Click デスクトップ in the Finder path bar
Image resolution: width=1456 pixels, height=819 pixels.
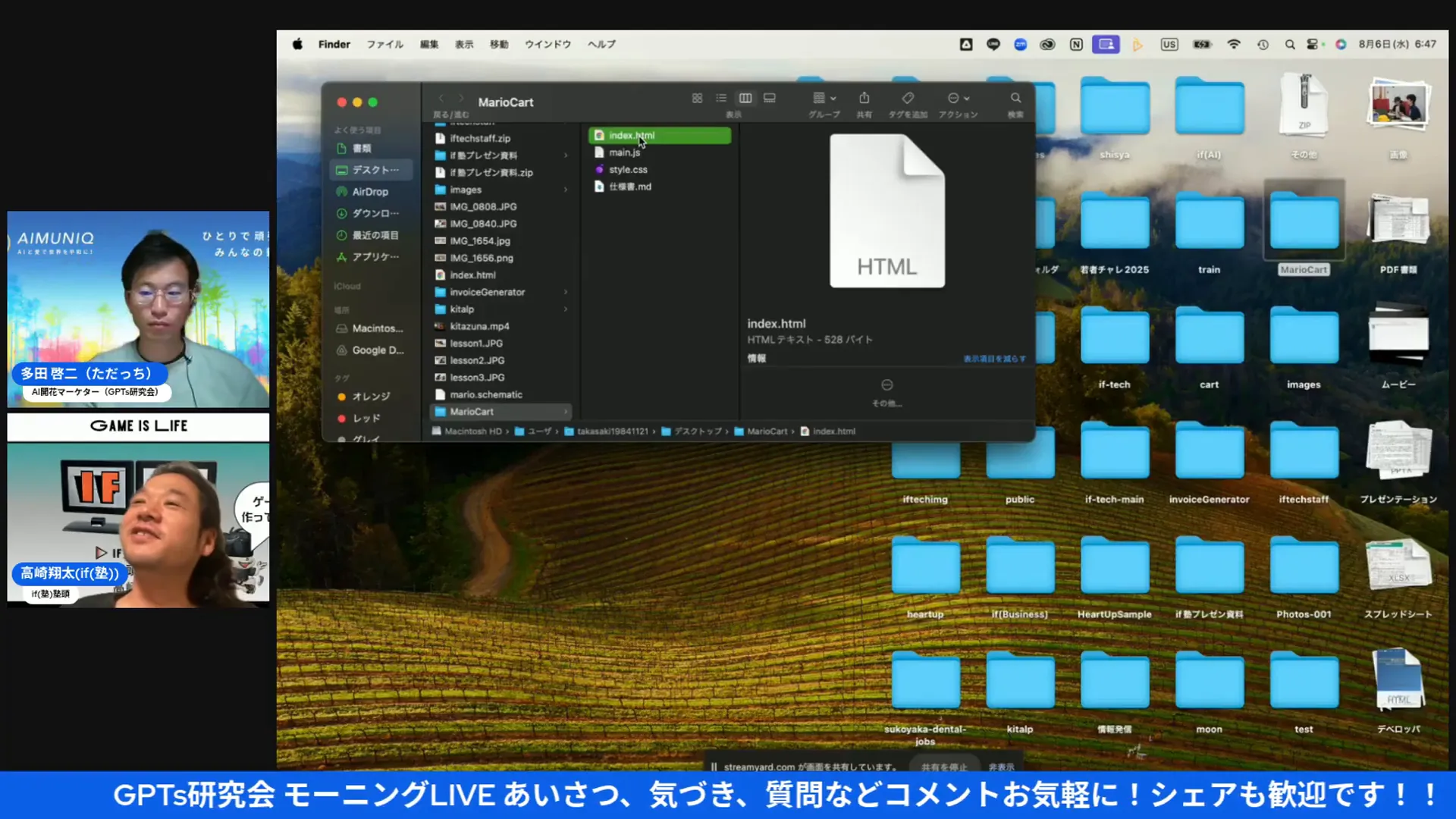coord(693,431)
